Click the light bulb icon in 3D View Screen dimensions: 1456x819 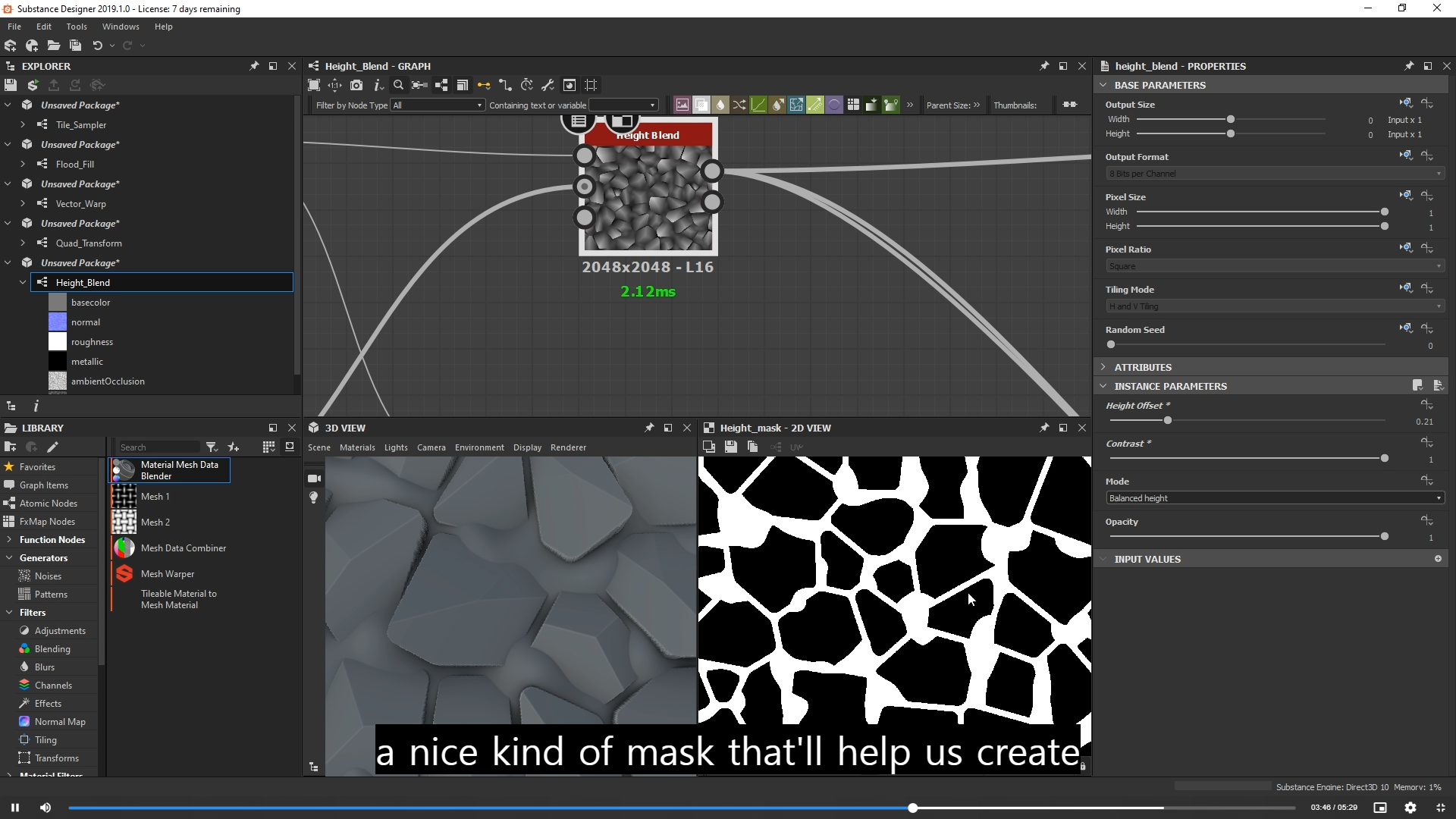click(314, 497)
